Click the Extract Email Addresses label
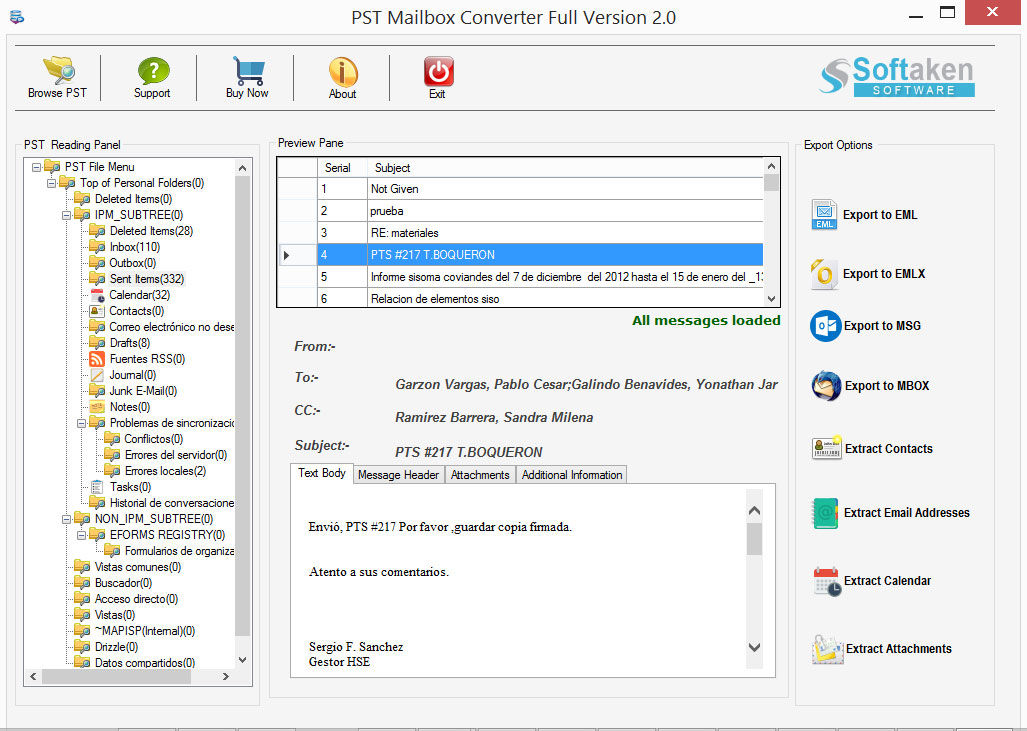1027x731 pixels. pyautogui.click(x=906, y=513)
